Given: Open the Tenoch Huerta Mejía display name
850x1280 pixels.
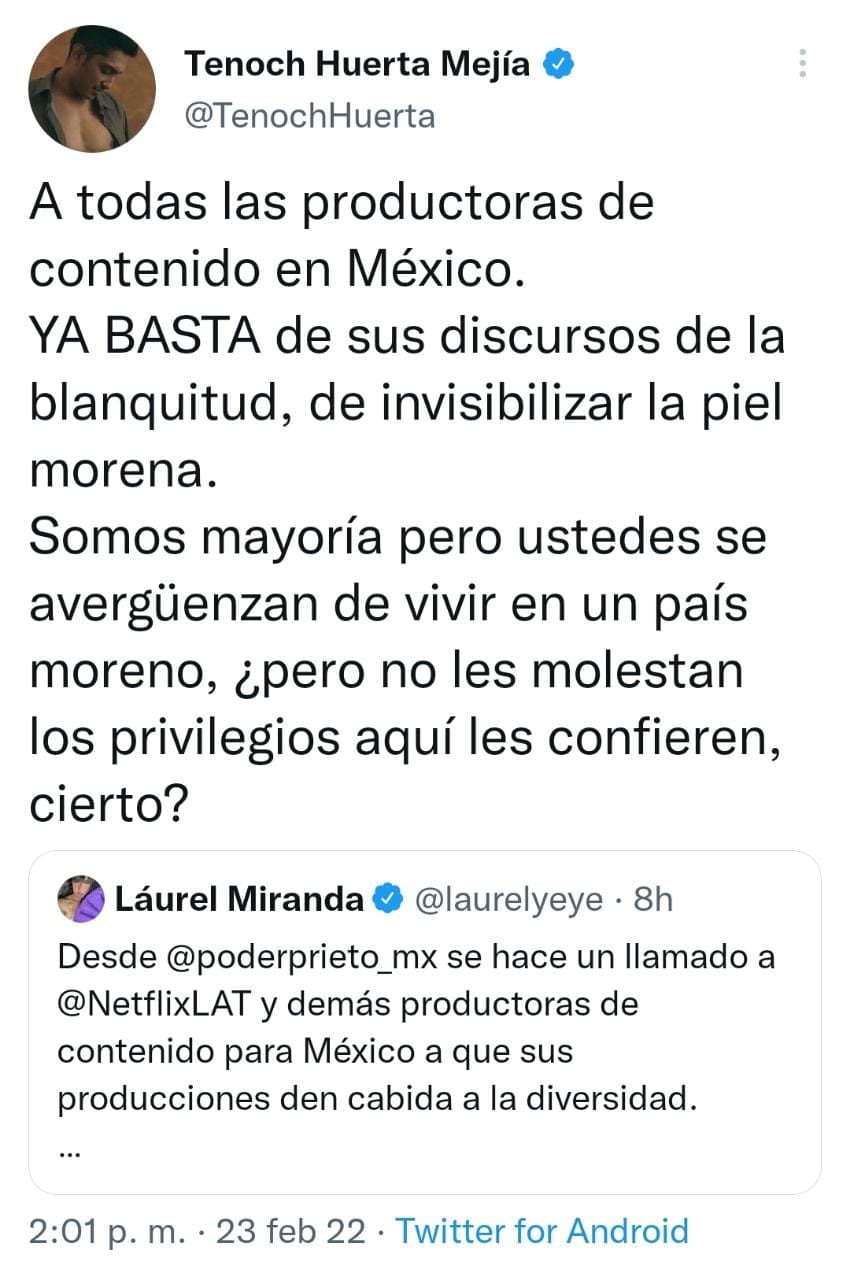Looking at the screenshot, I should coord(357,66).
